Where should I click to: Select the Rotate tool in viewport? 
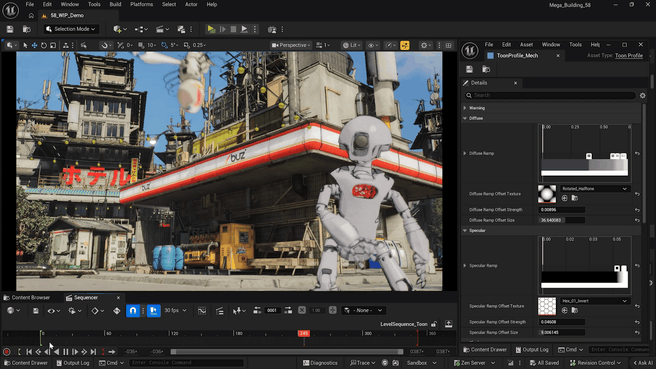(x=44, y=45)
